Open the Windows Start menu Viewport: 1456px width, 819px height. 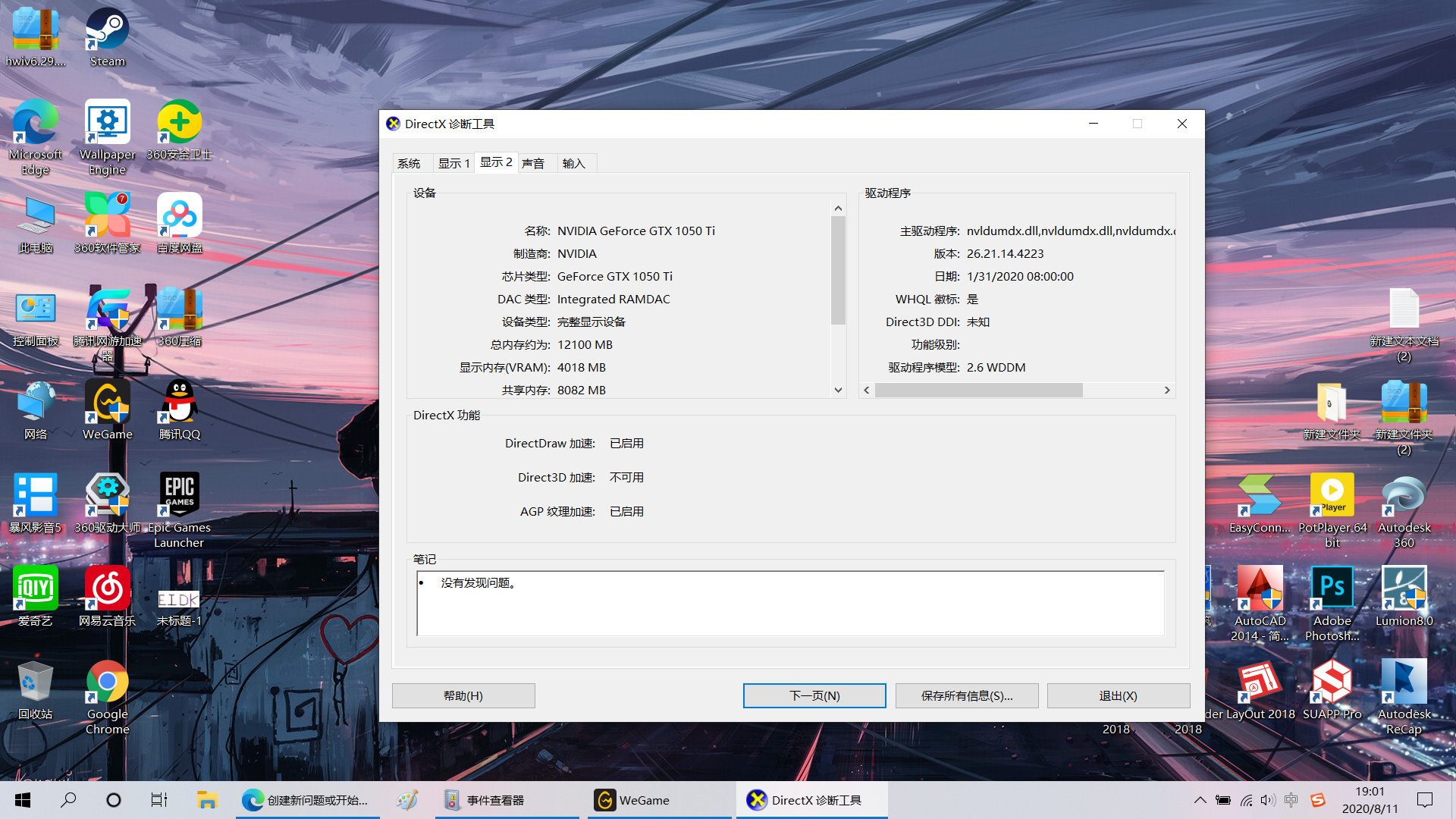[x=23, y=800]
